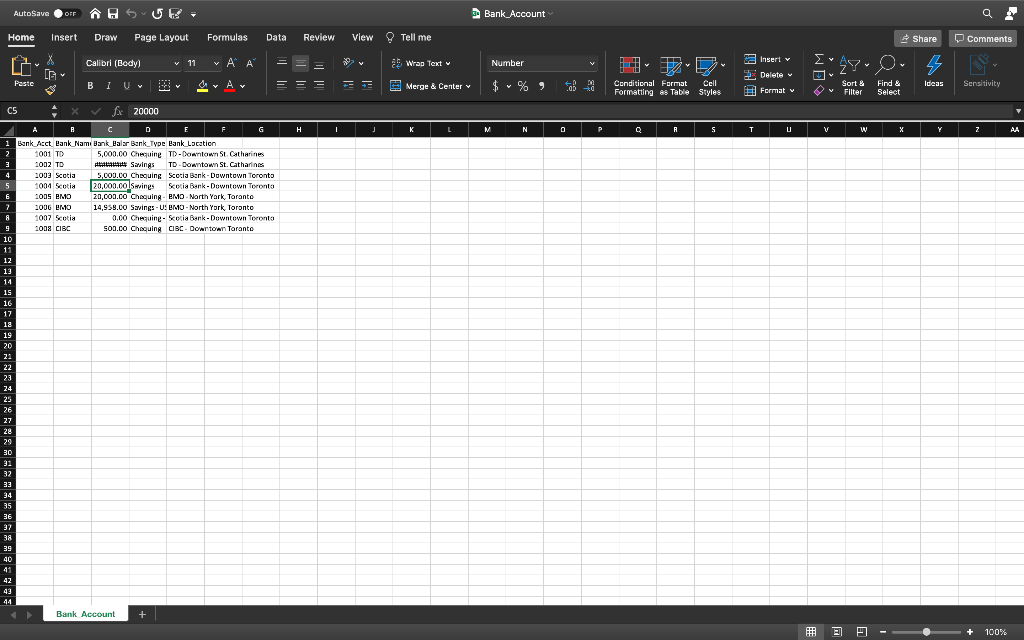The height and width of the screenshot is (640, 1024).
Task: Click the zoom slider handle
Action: click(x=926, y=632)
